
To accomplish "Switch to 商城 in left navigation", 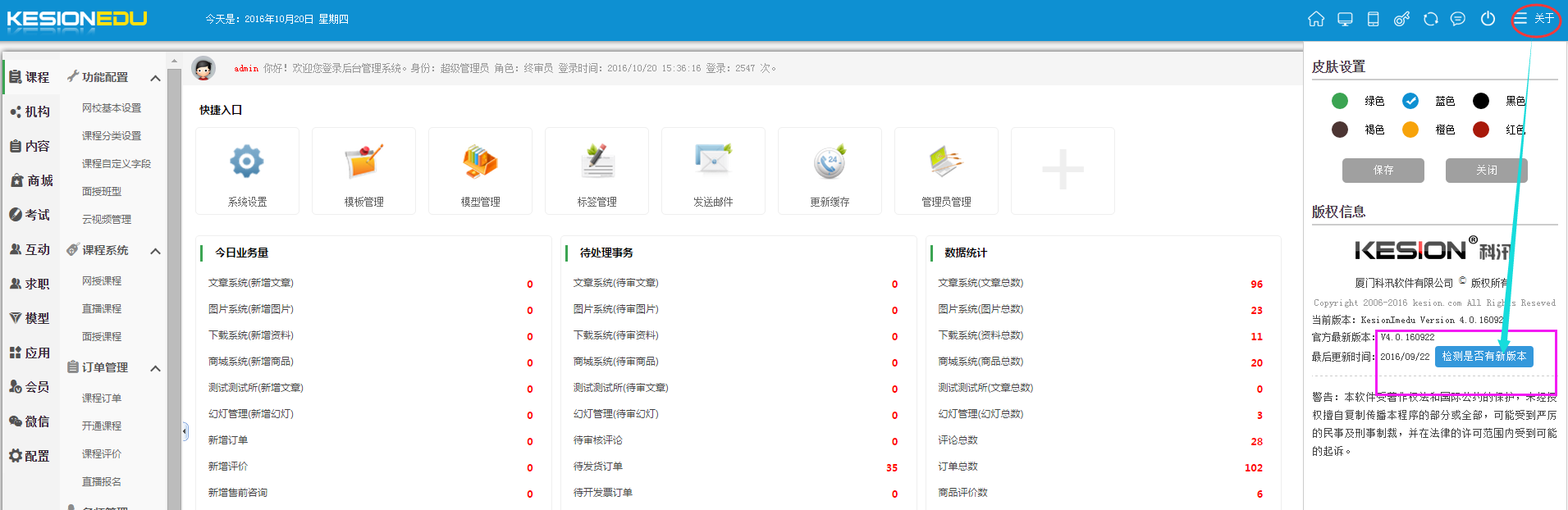I will point(31,180).
